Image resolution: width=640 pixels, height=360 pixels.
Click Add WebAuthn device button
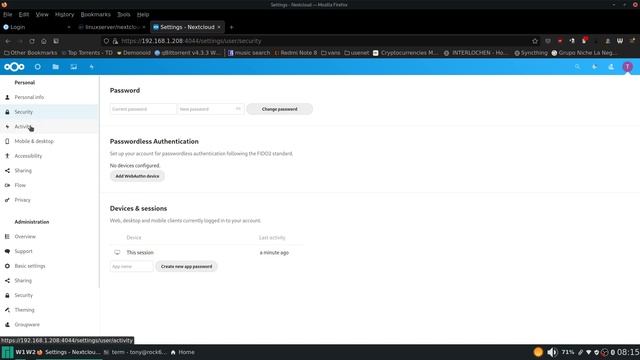coord(137,176)
